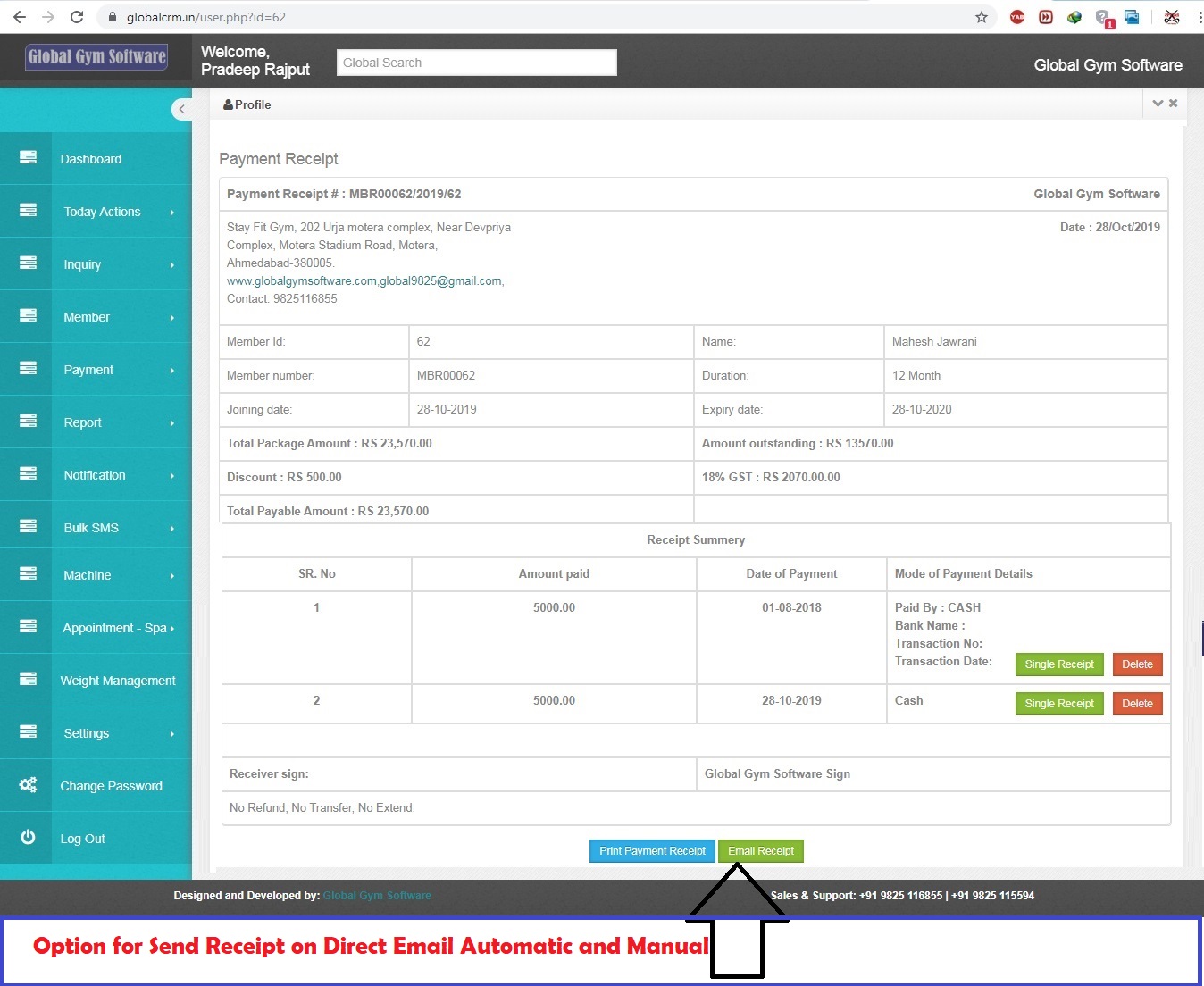Image resolution: width=1204 pixels, height=986 pixels.
Task: Click the Member sidebar icon
Action: pyautogui.click(x=27, y=316)
